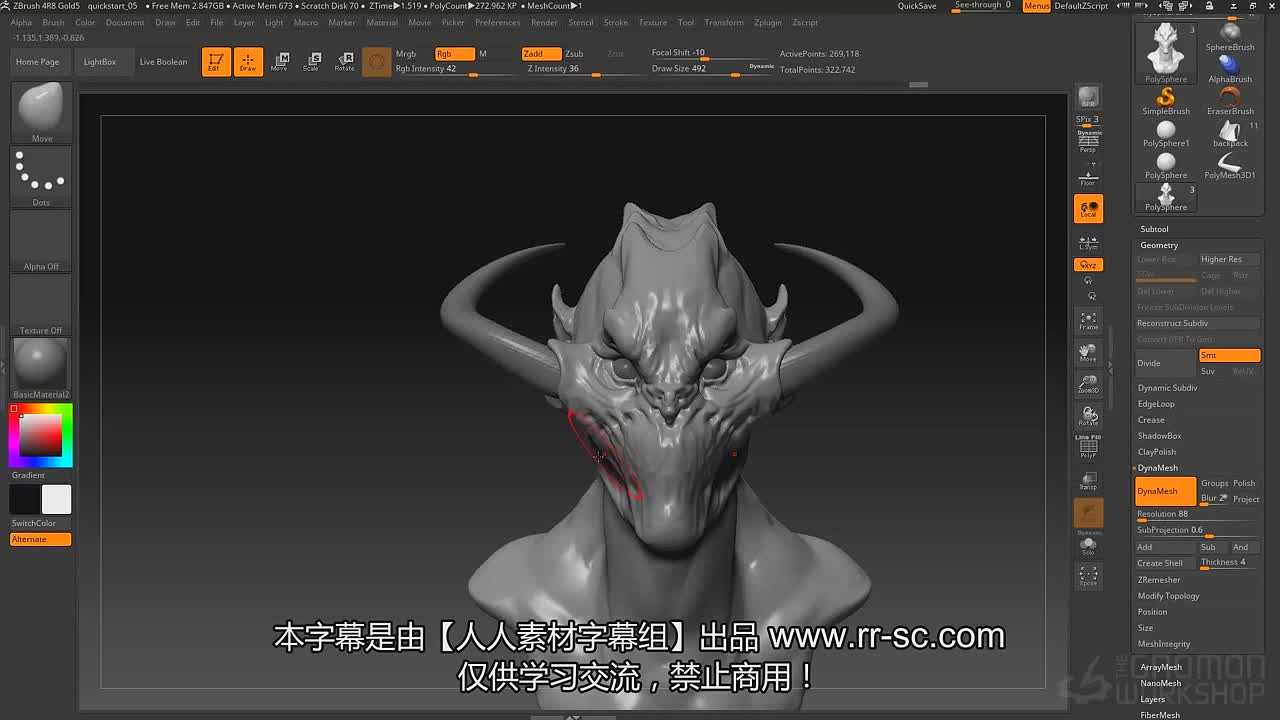
Task: Enable Zsub sculpt mode
Action: (x=574, y=54)
